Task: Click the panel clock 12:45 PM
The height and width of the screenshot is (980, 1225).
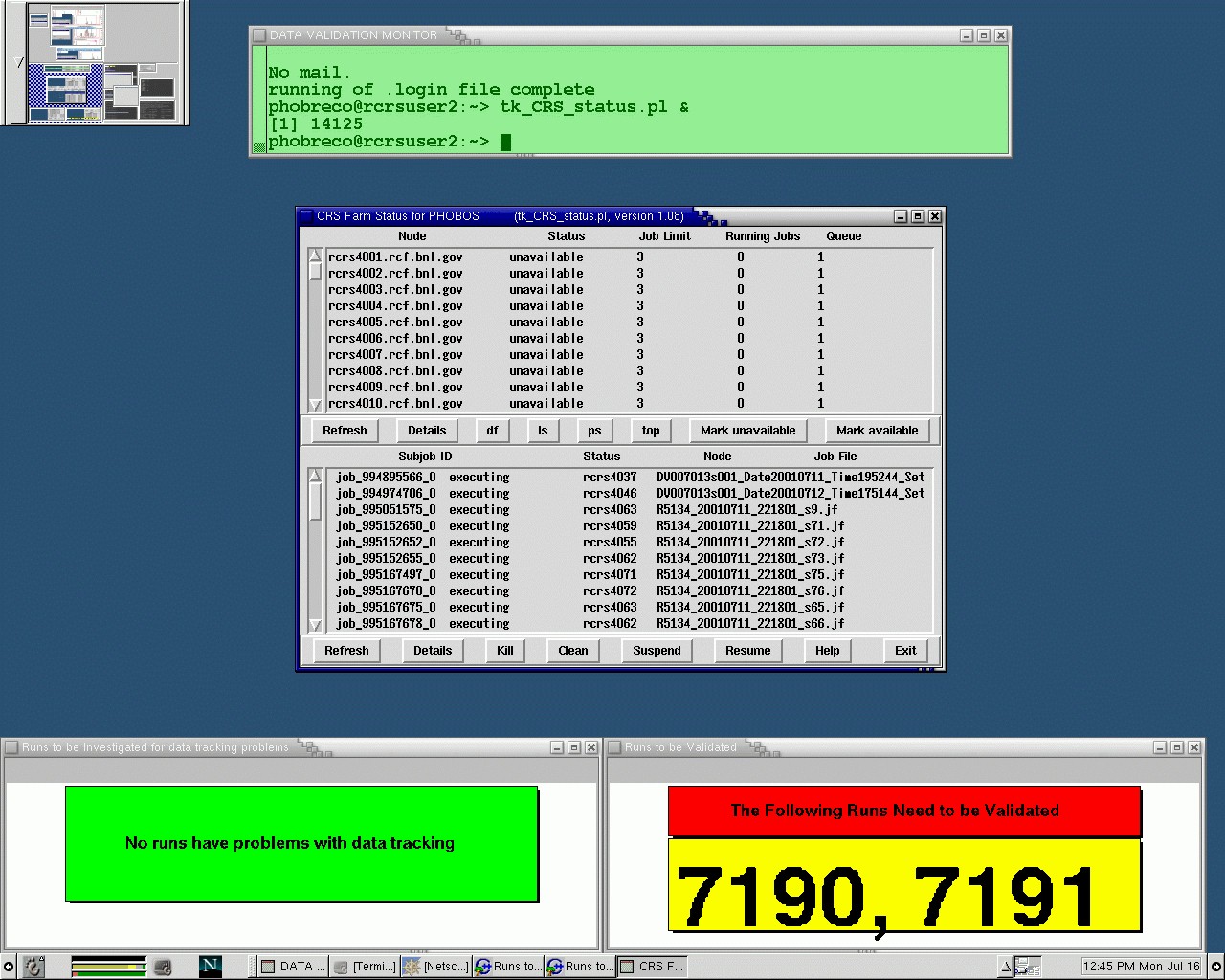Action: coord(1141,967)
